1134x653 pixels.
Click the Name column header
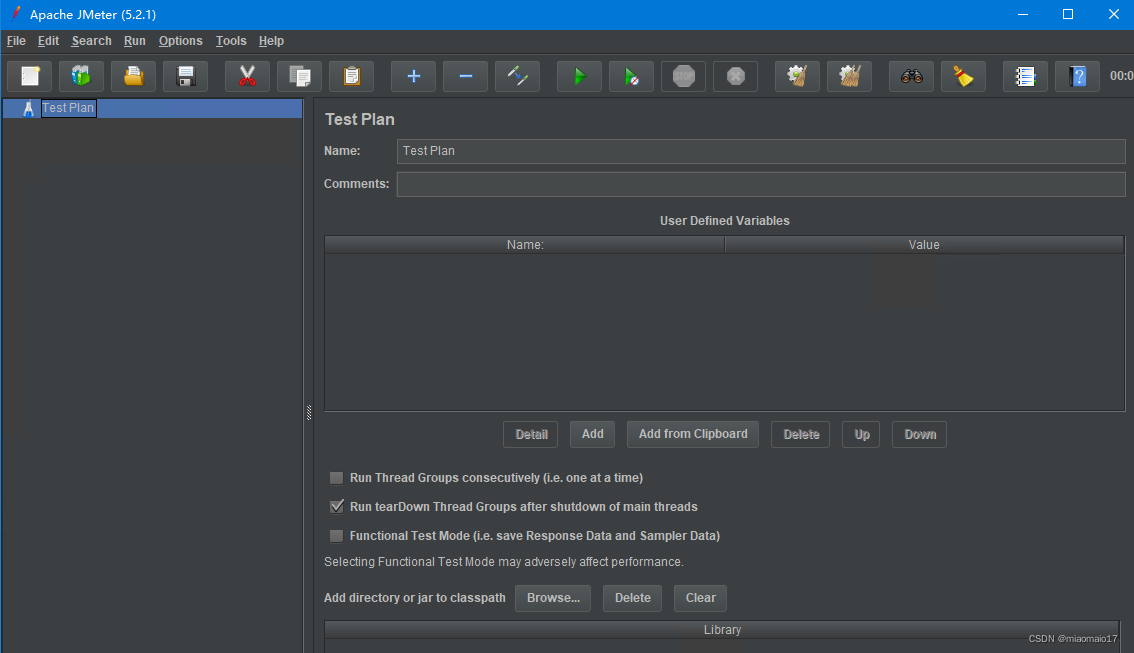525,245
